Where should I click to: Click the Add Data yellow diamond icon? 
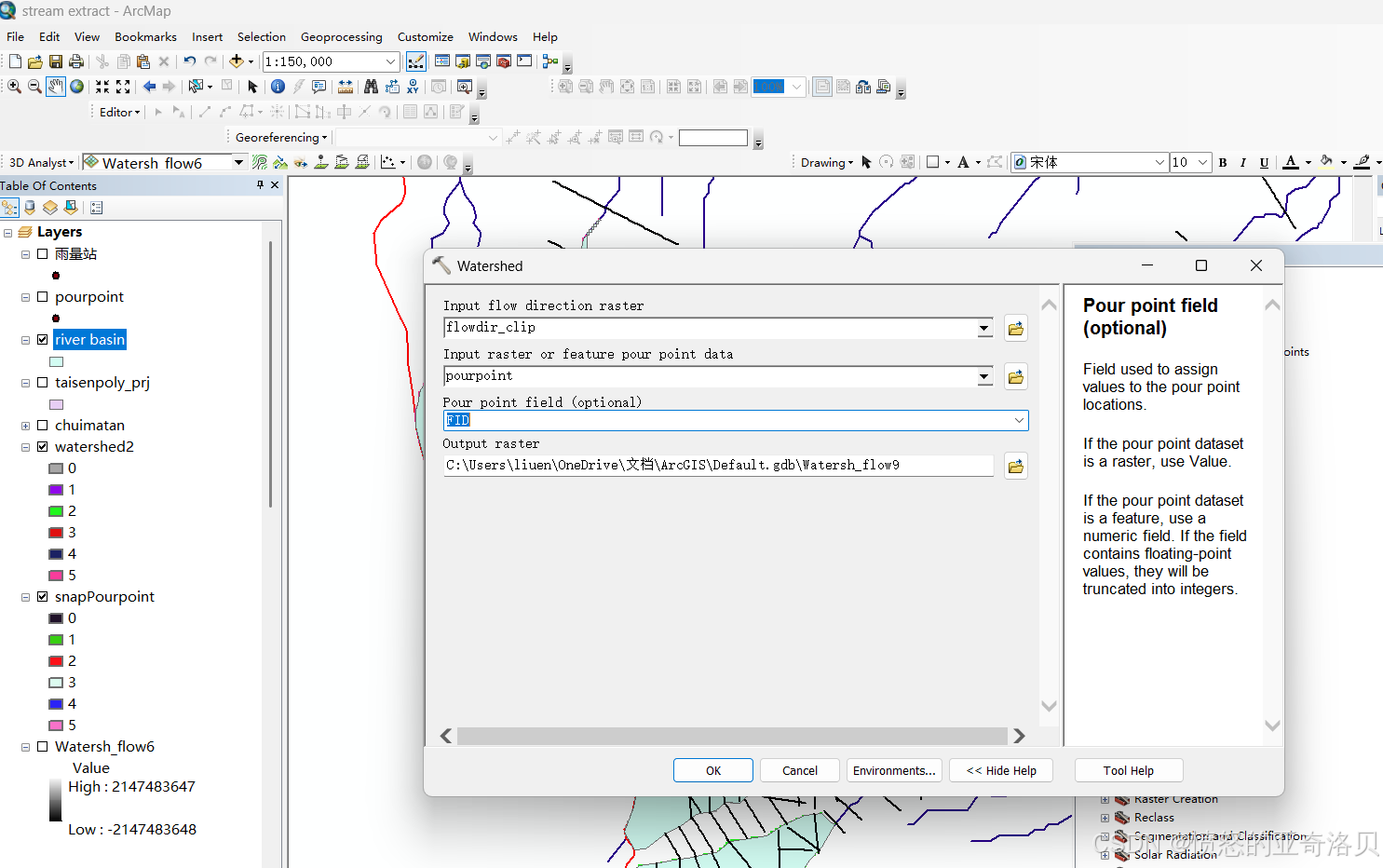tap(237, 61)
